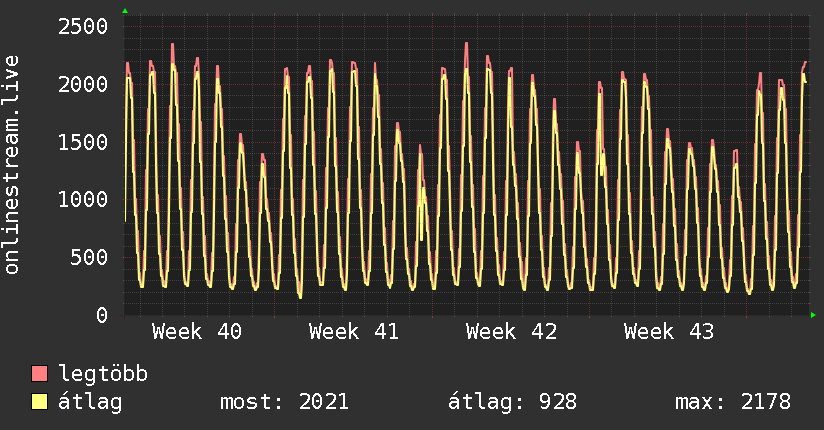Click the 2000 y-axis value

[x=83, y=84]
